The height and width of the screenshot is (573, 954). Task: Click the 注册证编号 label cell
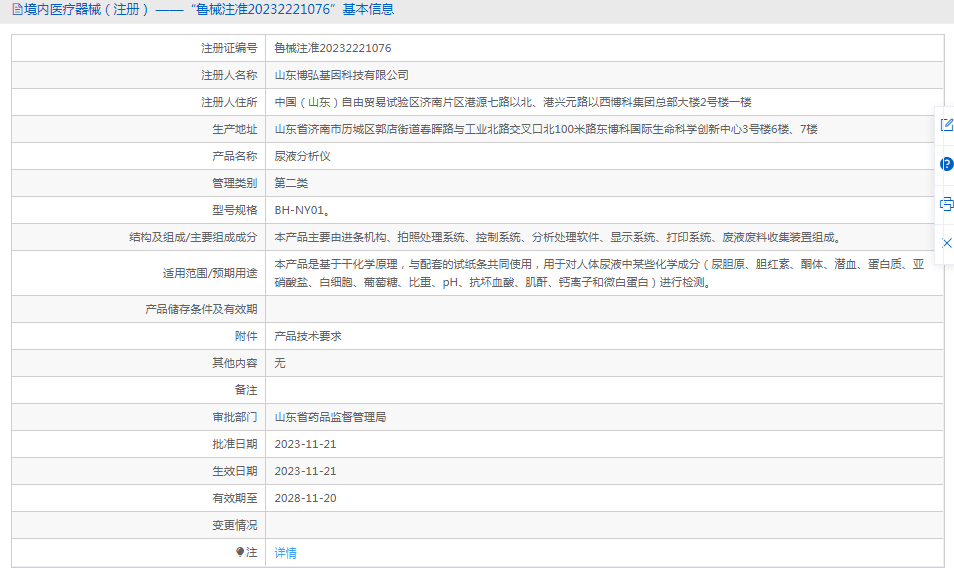tap(139, 48)
